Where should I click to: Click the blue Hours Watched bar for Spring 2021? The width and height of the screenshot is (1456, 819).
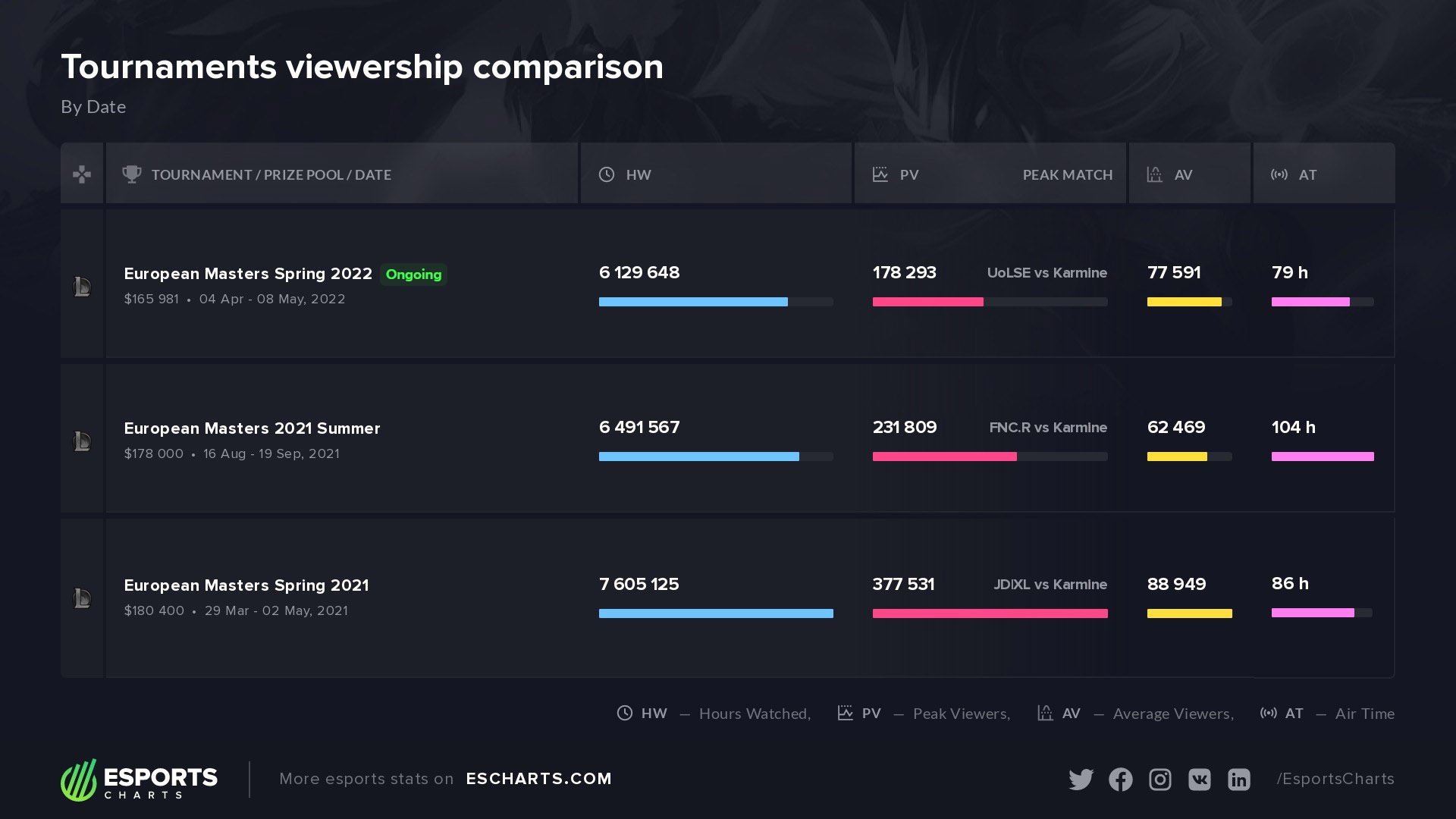[716, 613]
